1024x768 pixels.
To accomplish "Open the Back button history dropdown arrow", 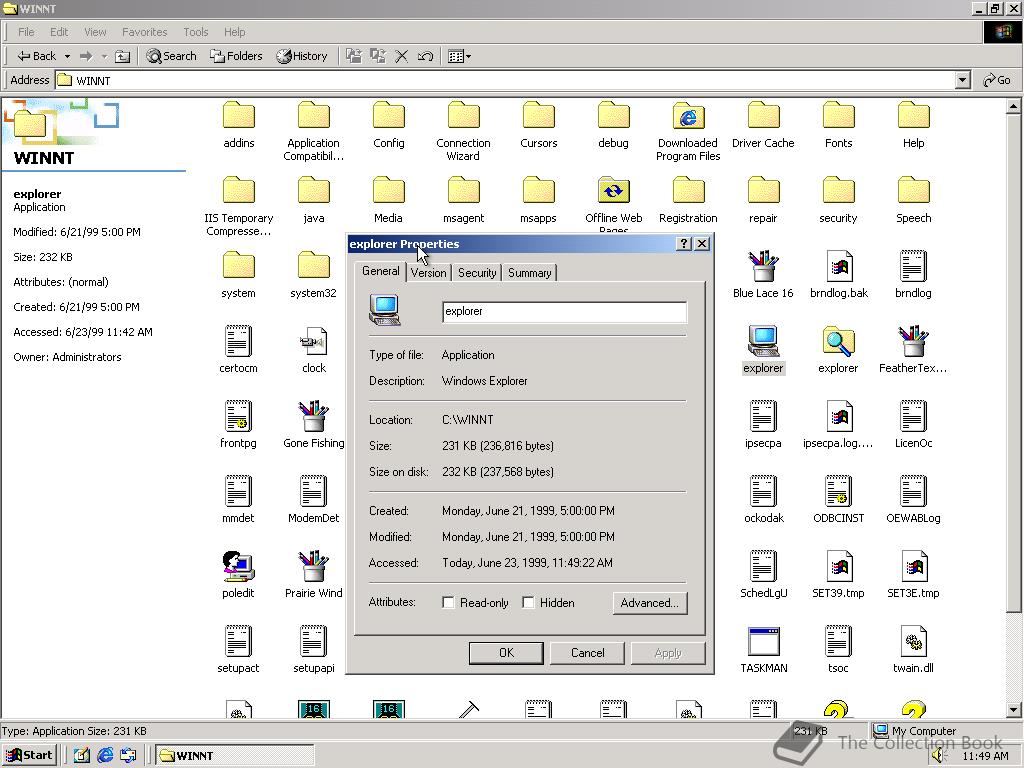I will click(x=67, y=57).
